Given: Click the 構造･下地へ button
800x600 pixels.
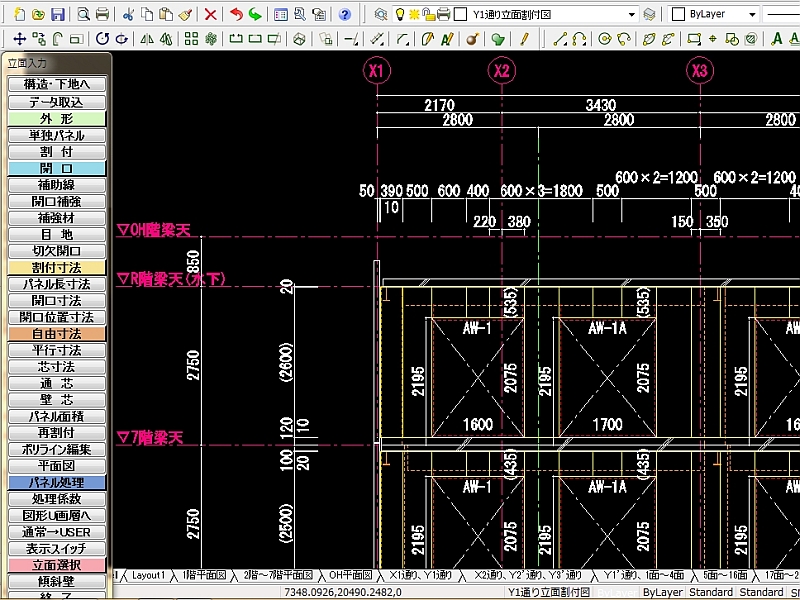Looking at the screenshot, I should [57, 84].
